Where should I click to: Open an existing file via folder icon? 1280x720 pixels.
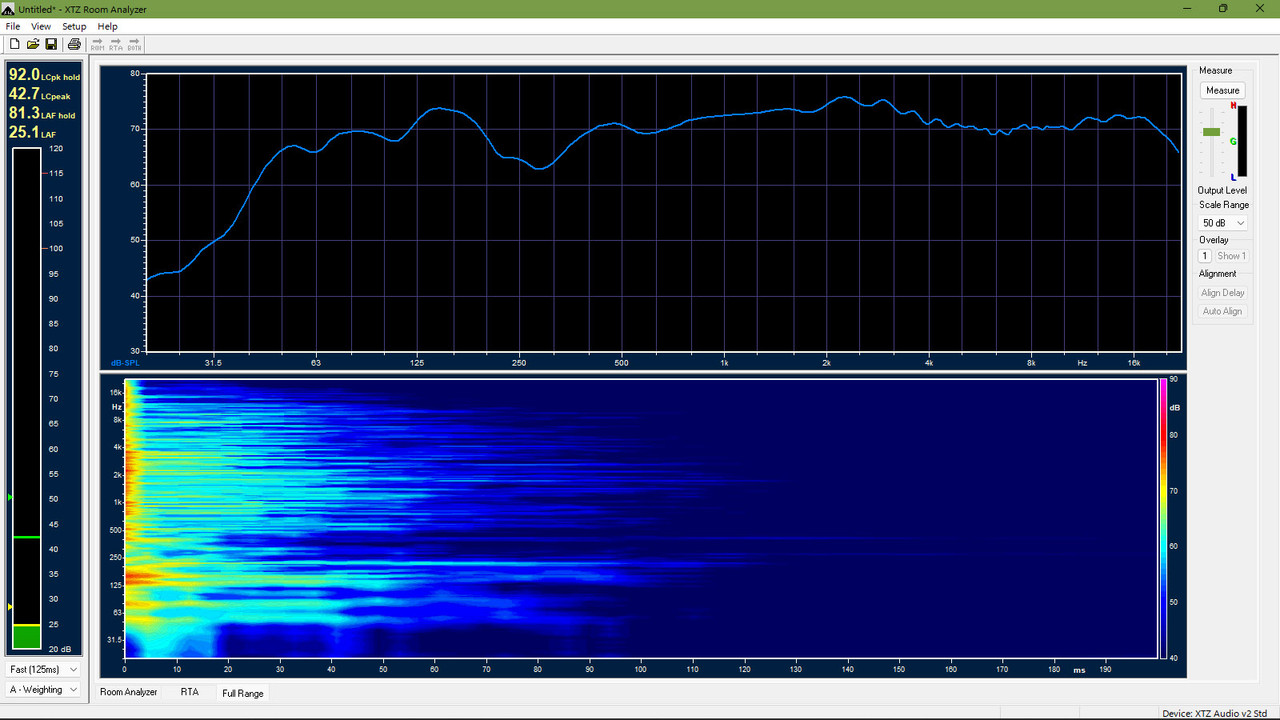[33, 44]
